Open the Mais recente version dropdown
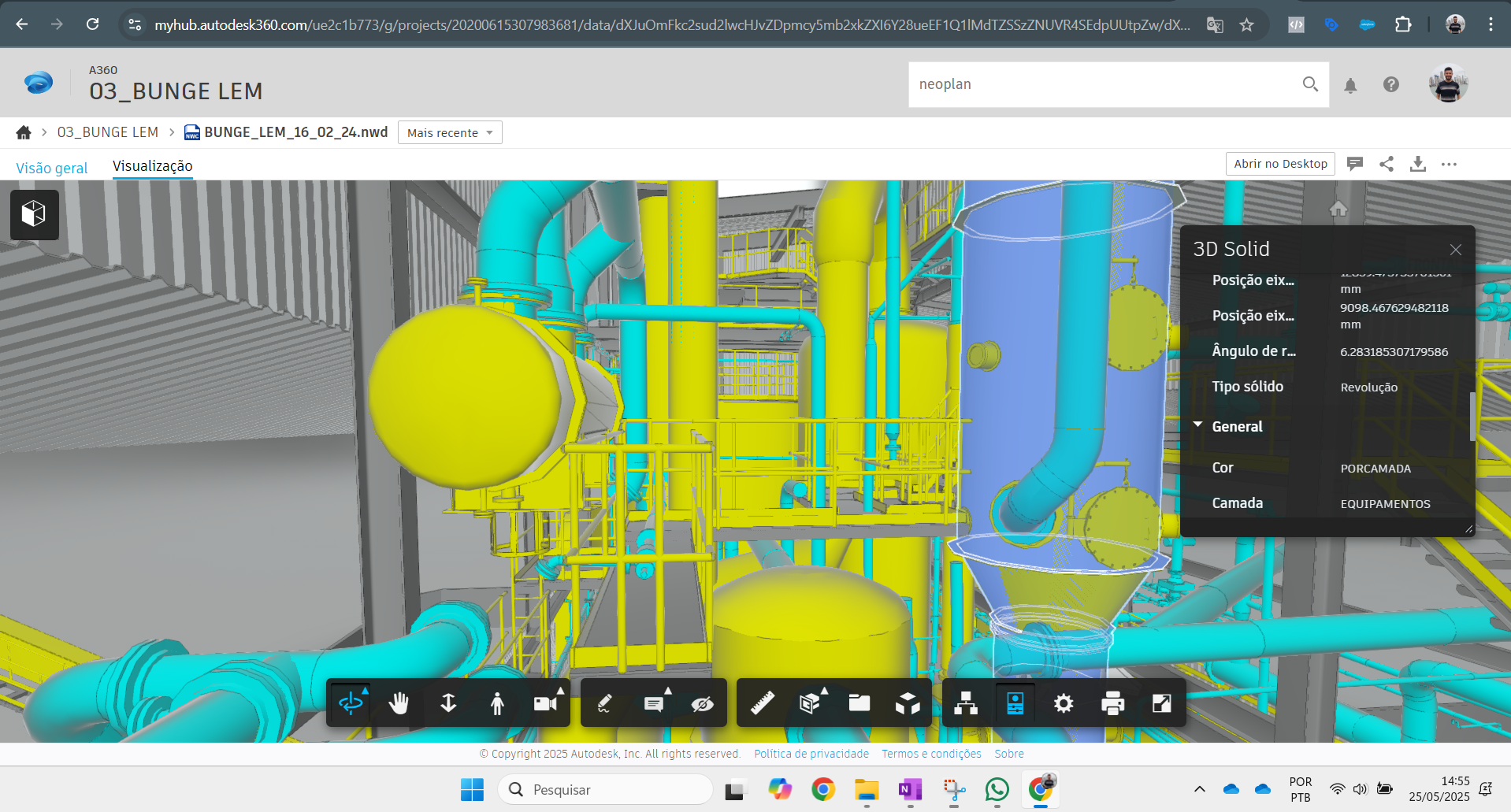Screen dimensions: 1511x812 click(450, 132)
